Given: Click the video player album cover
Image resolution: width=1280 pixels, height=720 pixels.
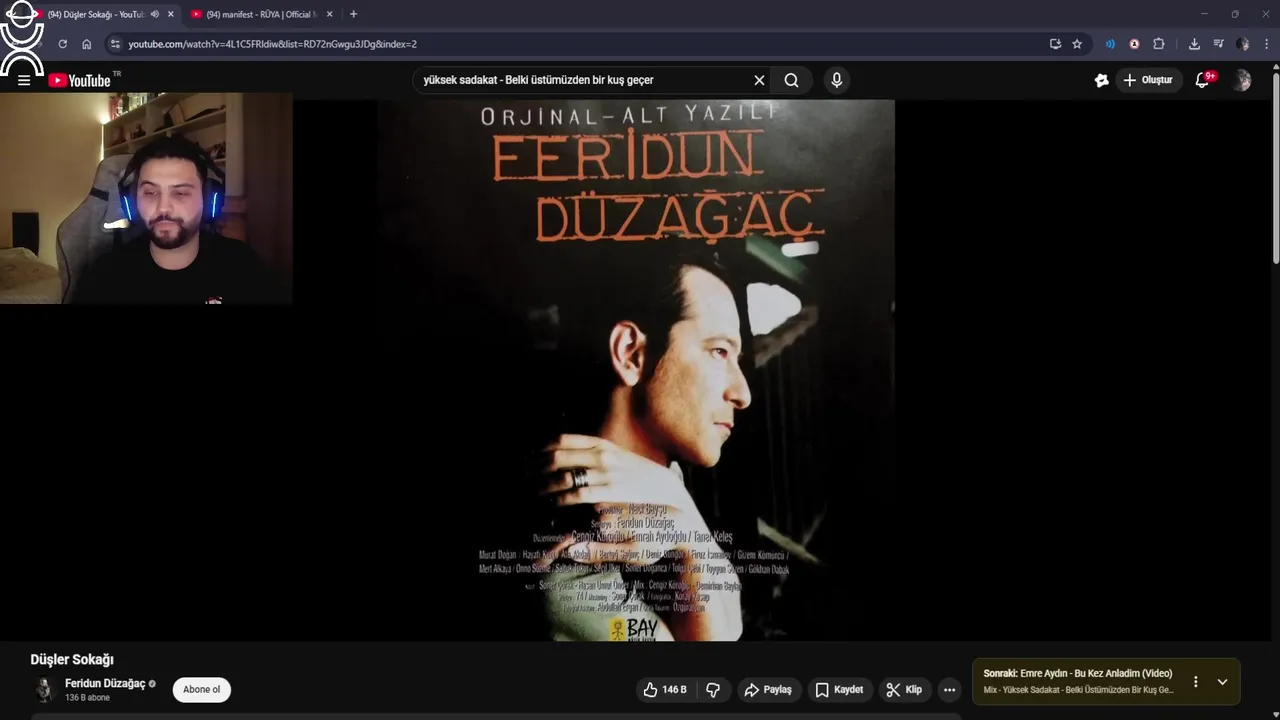Looking at the screenshot, I should 636,370.
